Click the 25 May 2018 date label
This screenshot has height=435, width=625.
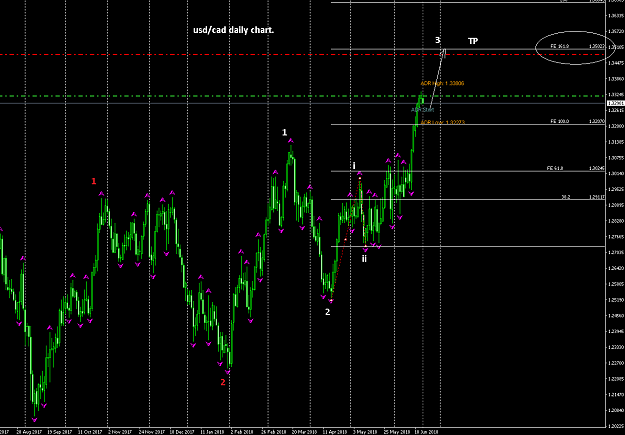(397, 431)
